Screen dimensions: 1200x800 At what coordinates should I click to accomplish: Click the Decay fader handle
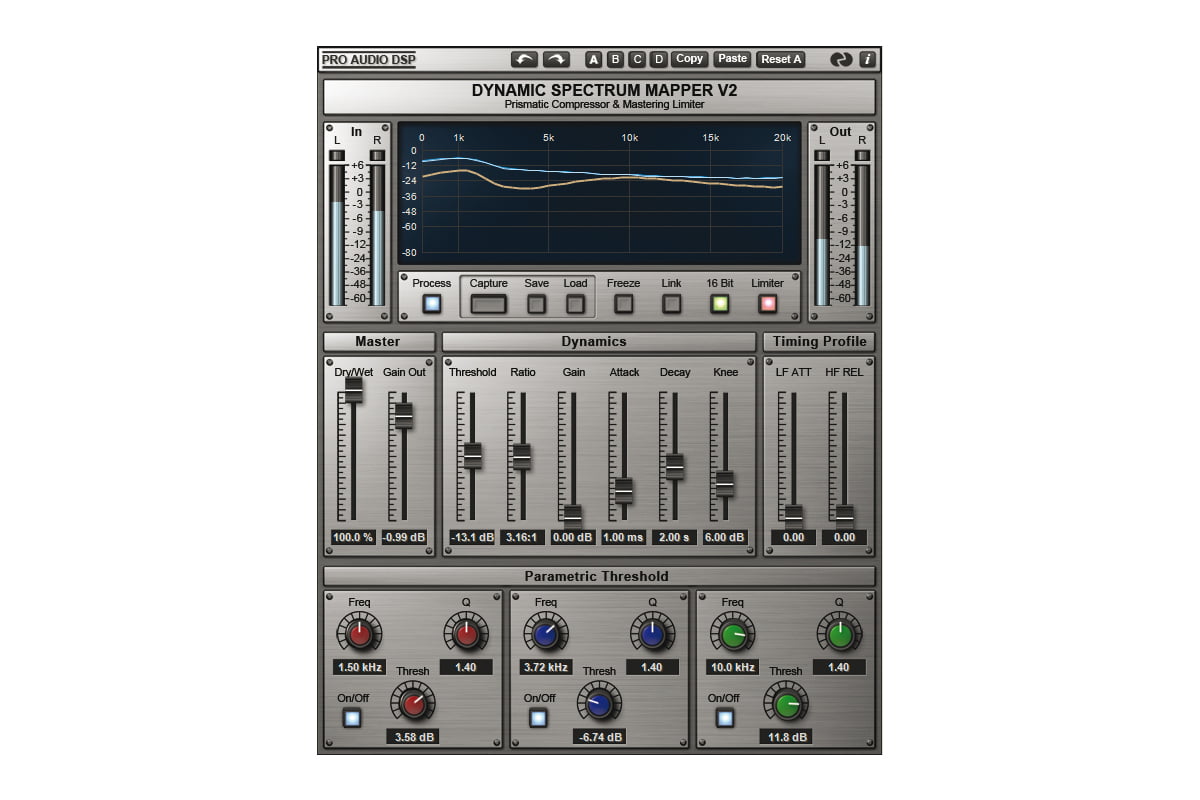(x=675, y=466)
